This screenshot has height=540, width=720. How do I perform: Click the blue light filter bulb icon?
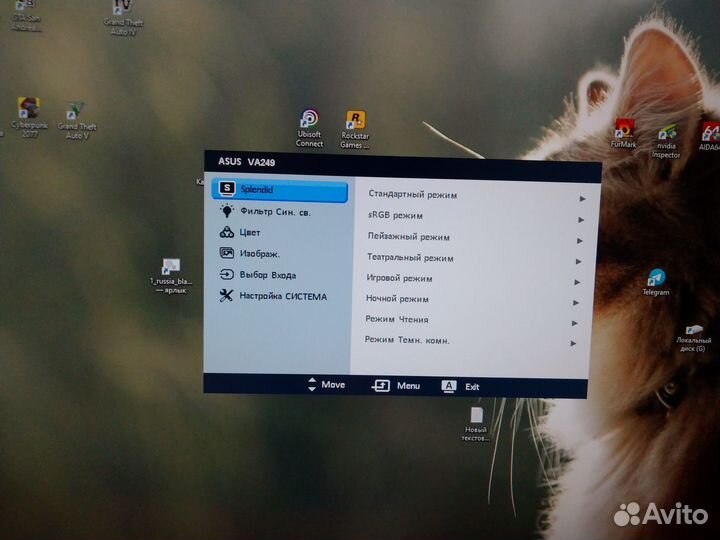tap(227, 211)
